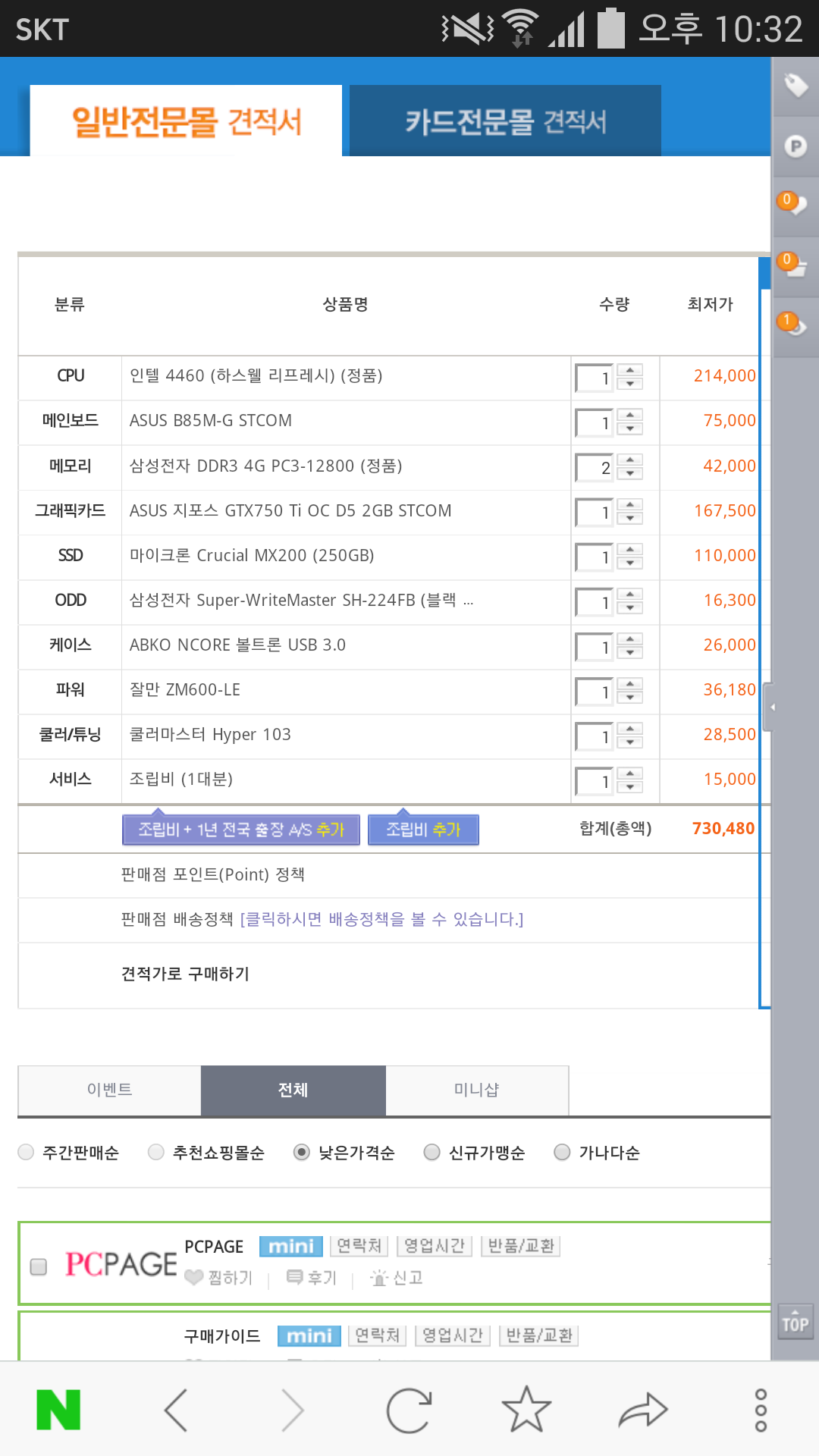Tap the battery status icon
This screenshot has width=819, height=1456.
611,29
